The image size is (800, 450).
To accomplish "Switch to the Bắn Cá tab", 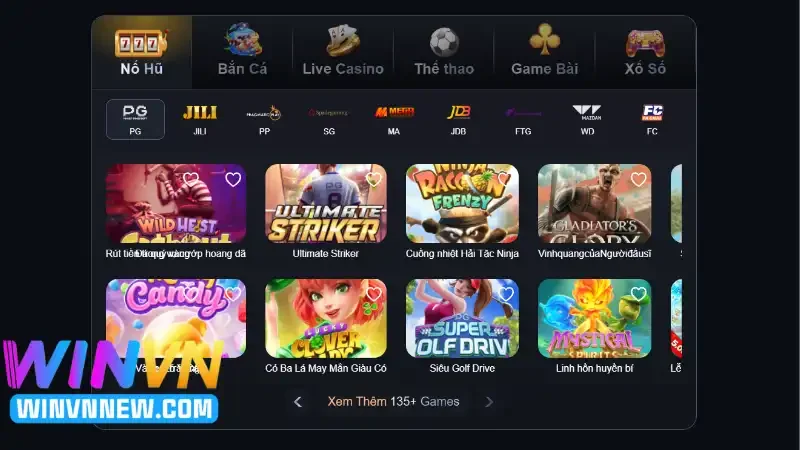I will tap(242, 52).
